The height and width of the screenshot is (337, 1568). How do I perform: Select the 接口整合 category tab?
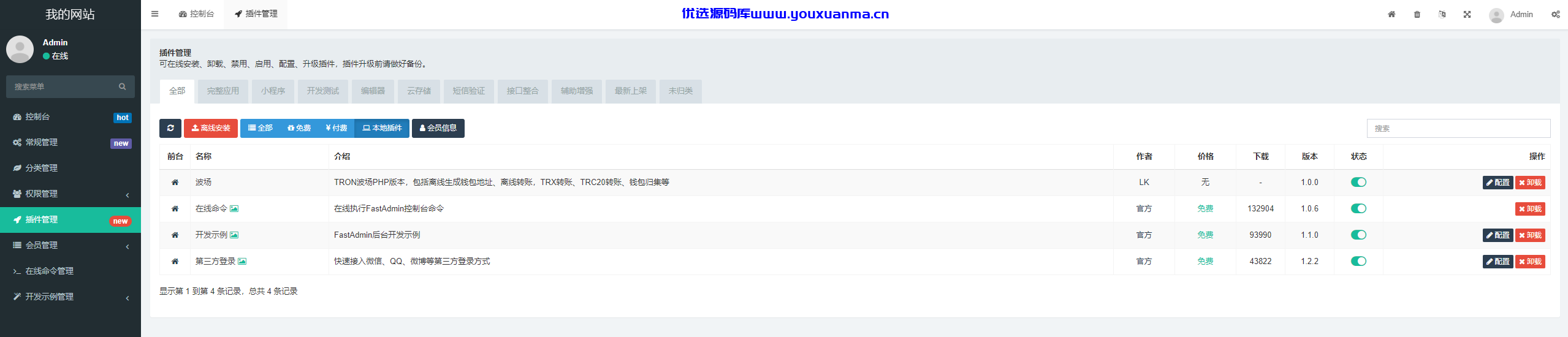click(x=522, y=91)
